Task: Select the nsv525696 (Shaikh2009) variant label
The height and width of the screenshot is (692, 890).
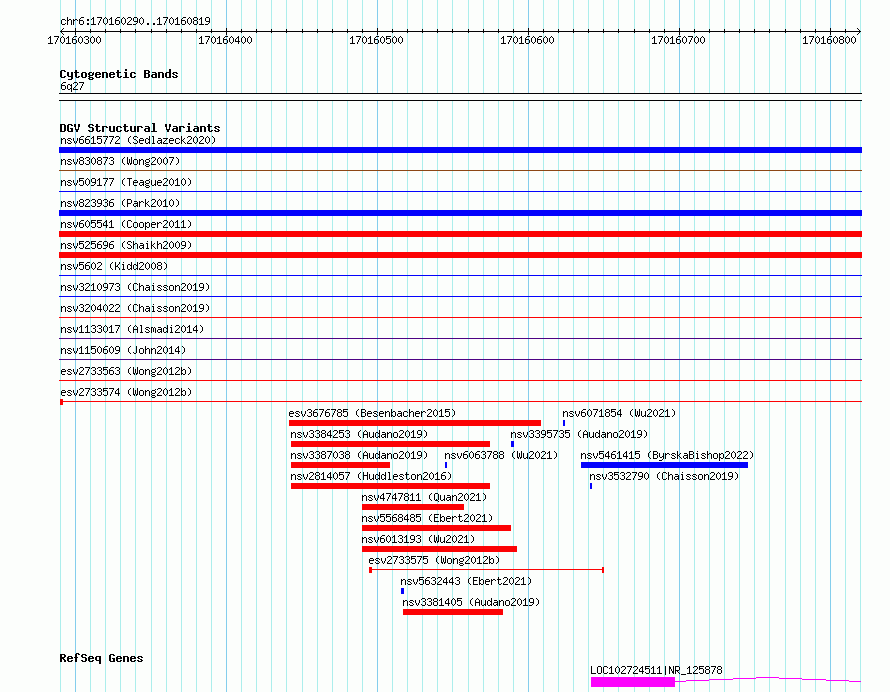Action: click(x=126, y=245)
